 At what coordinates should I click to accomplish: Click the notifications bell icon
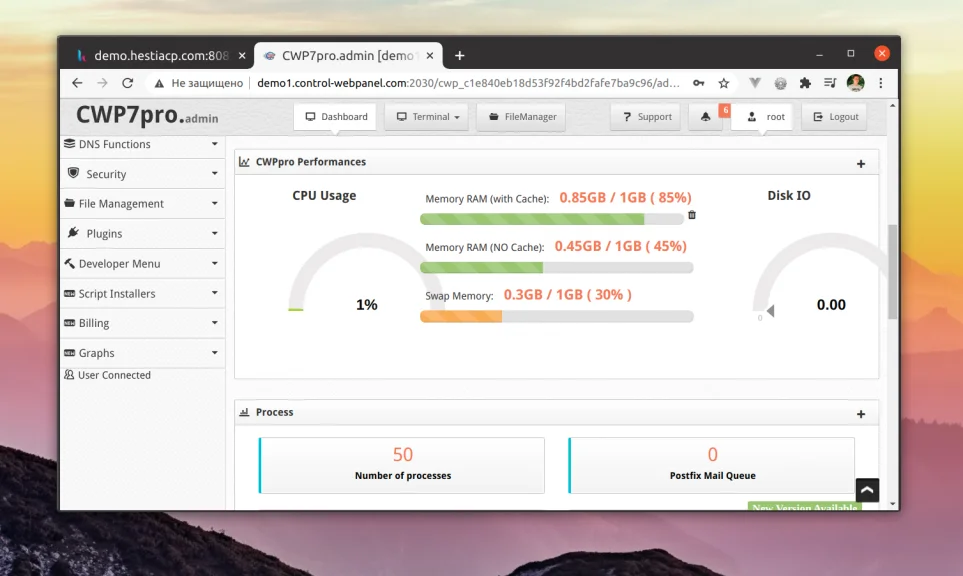coord(706,116)
